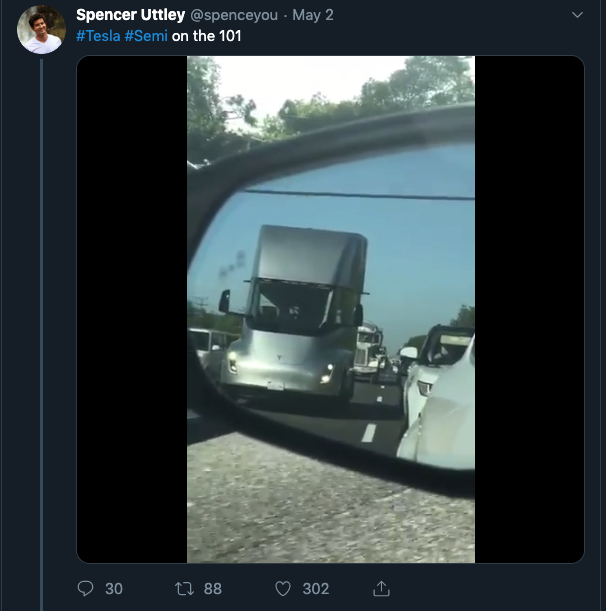
Task: Retweet using the retweet arrows icon
Action: pyautogui.click(x=184, y=588)
